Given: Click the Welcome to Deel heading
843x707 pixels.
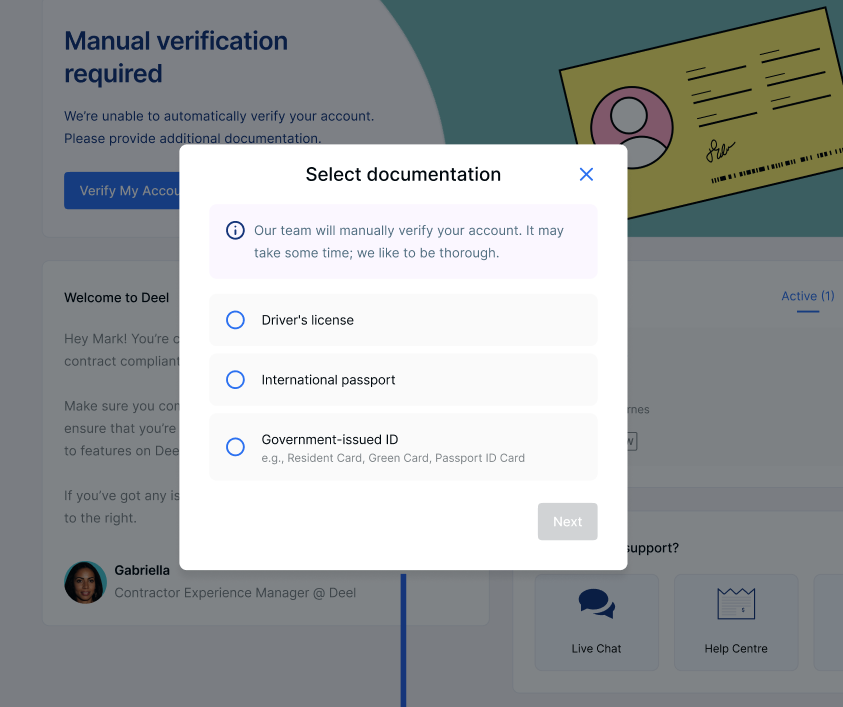Looking at the screenshot, I should [116, 297].
